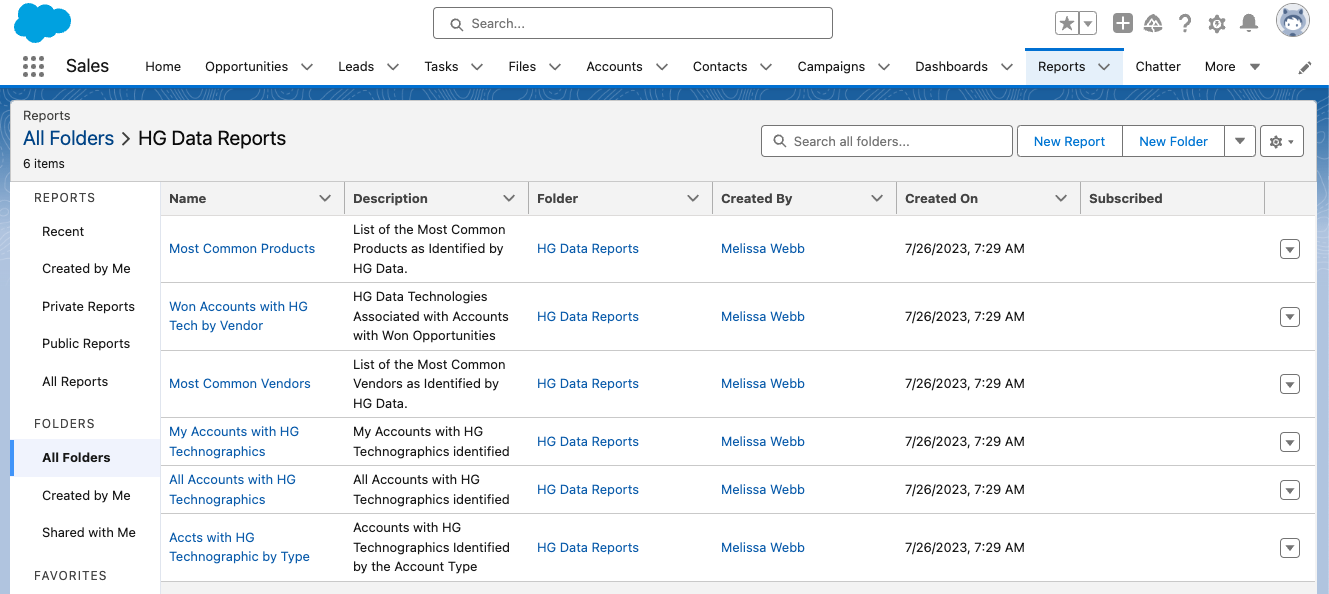Open row actions for Most Common Products
The image size is (1329, 594).
(x=1290, y=249)
